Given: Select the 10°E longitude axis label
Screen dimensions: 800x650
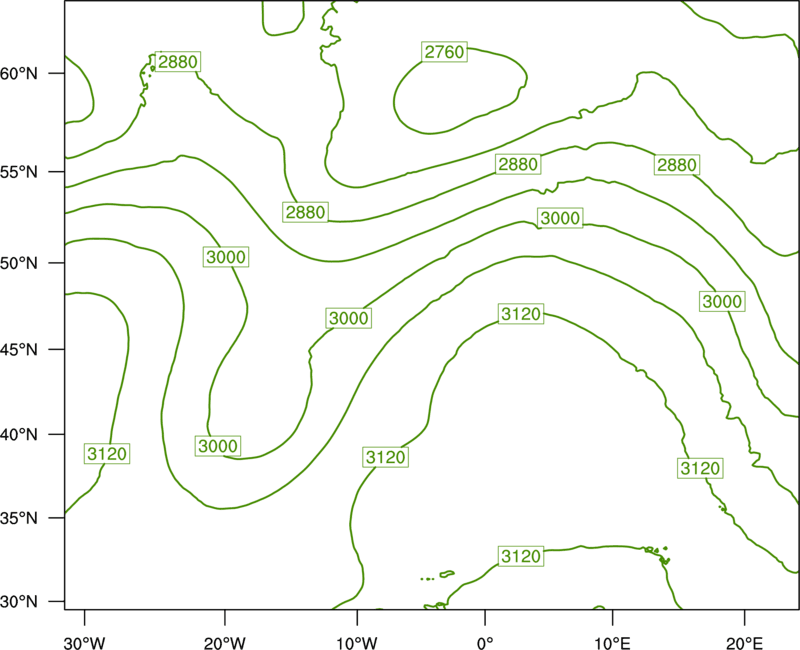Looking at the screenshot, I should point(612,643).
